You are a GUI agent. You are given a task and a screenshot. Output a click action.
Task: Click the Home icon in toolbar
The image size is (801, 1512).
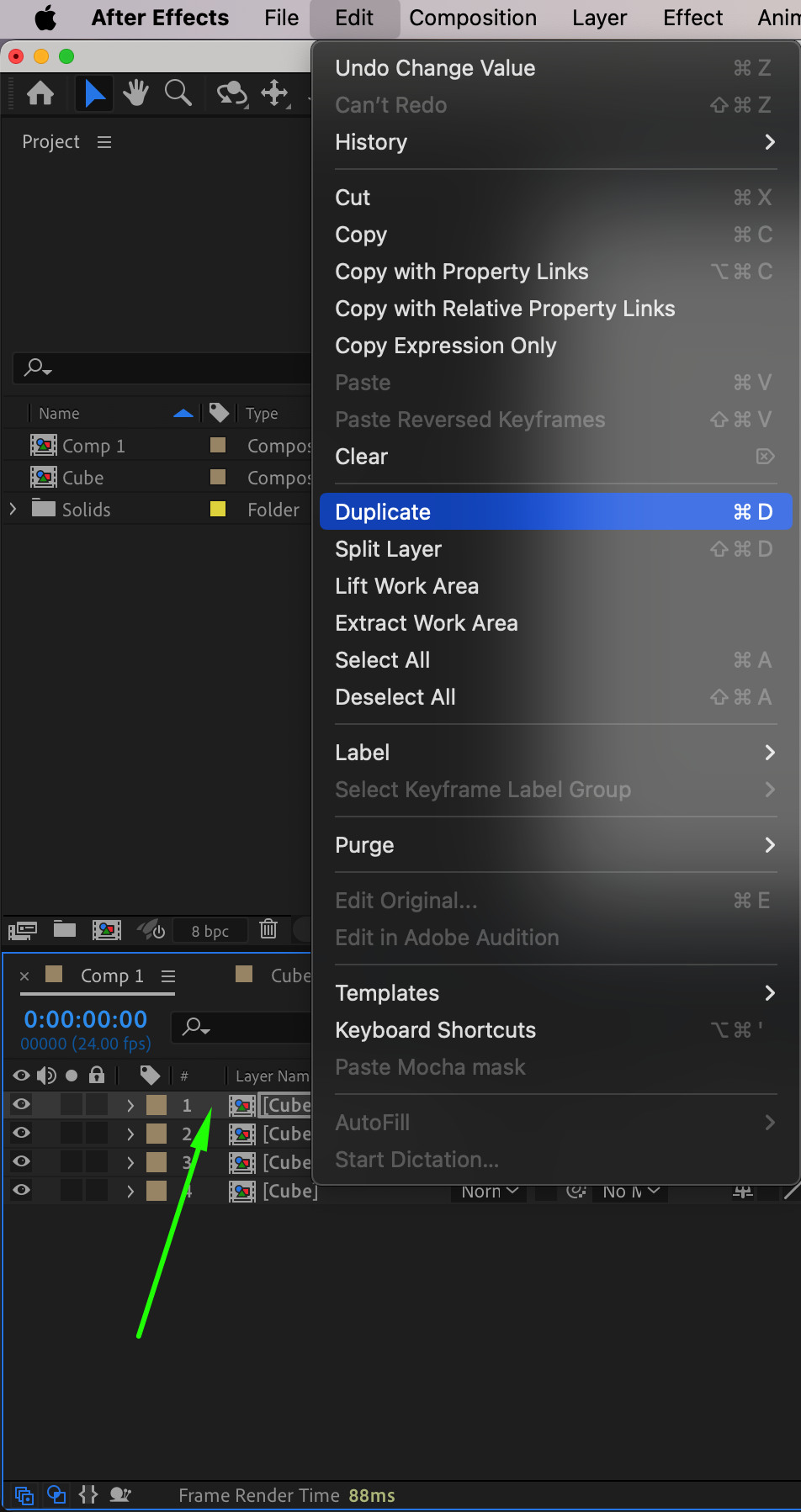40,93
